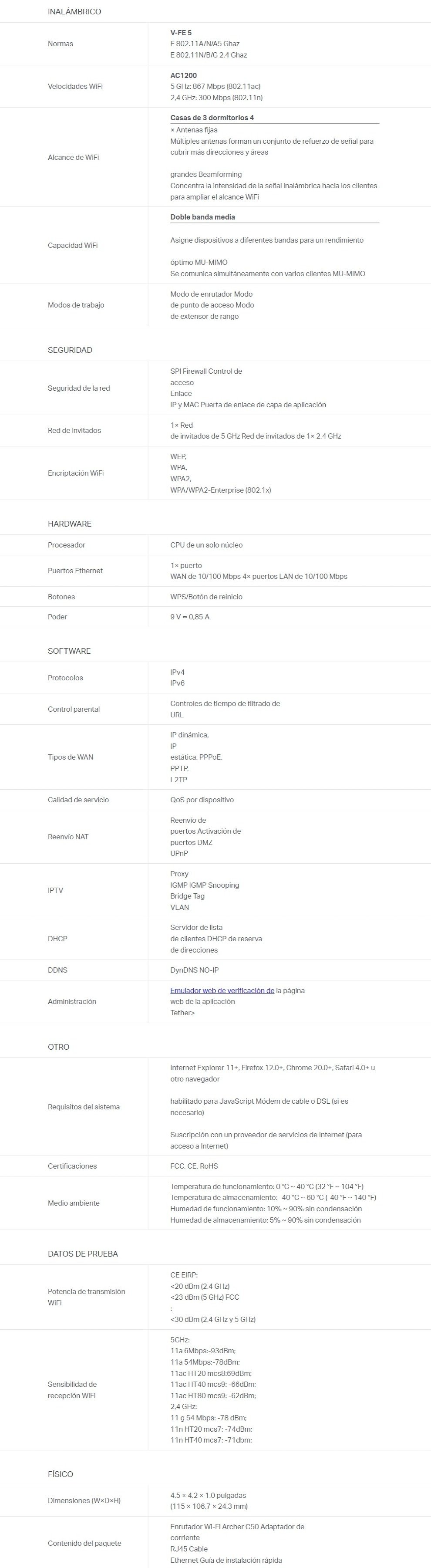Click the FÍSICO section heading
This screenshot has height=1568, width=431.
(60, 1474)
